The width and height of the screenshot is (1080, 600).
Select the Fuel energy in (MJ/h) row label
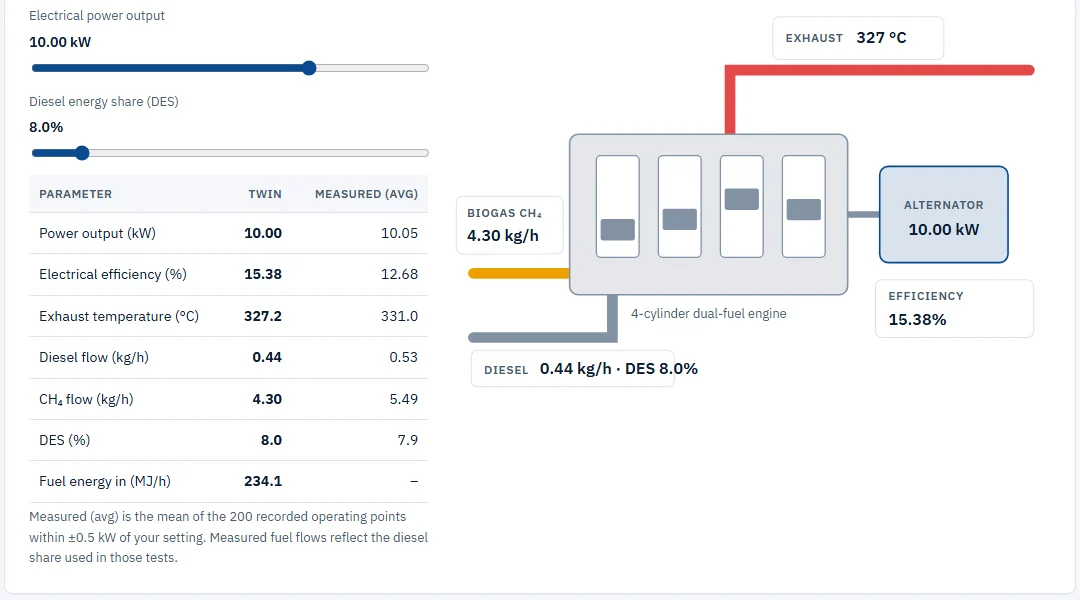[105, 481]
